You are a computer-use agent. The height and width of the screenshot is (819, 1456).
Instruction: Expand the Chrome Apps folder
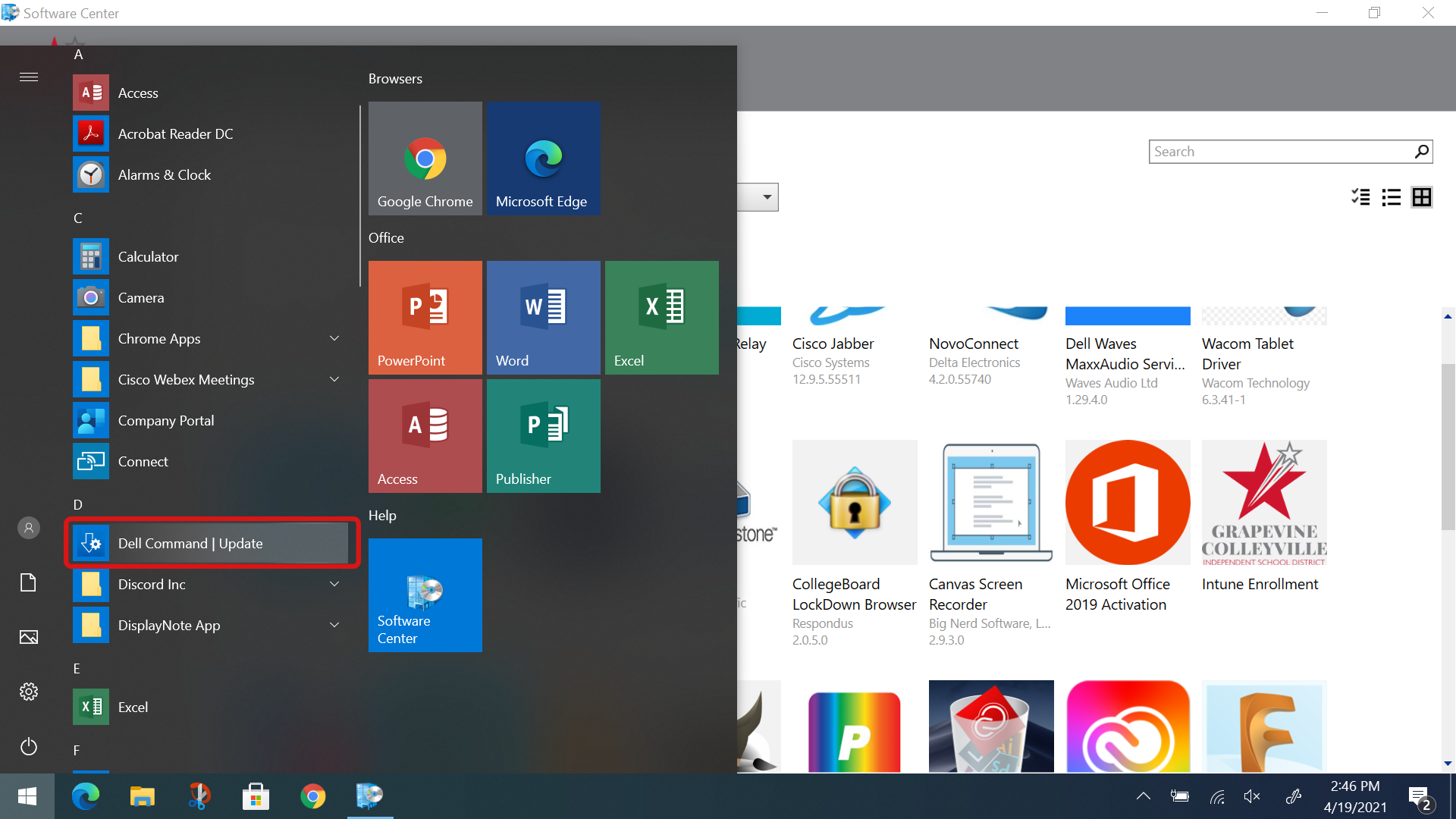[x=334, y=338]
